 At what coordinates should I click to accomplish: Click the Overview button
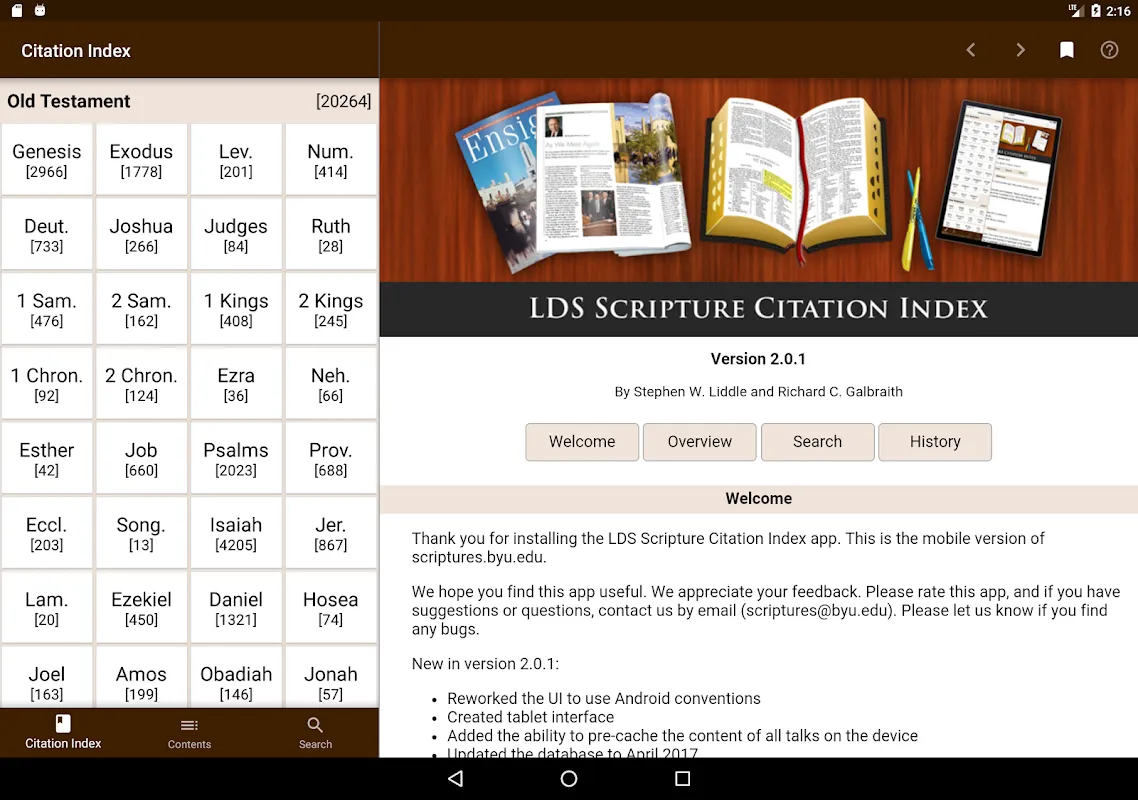pos(700,442)
